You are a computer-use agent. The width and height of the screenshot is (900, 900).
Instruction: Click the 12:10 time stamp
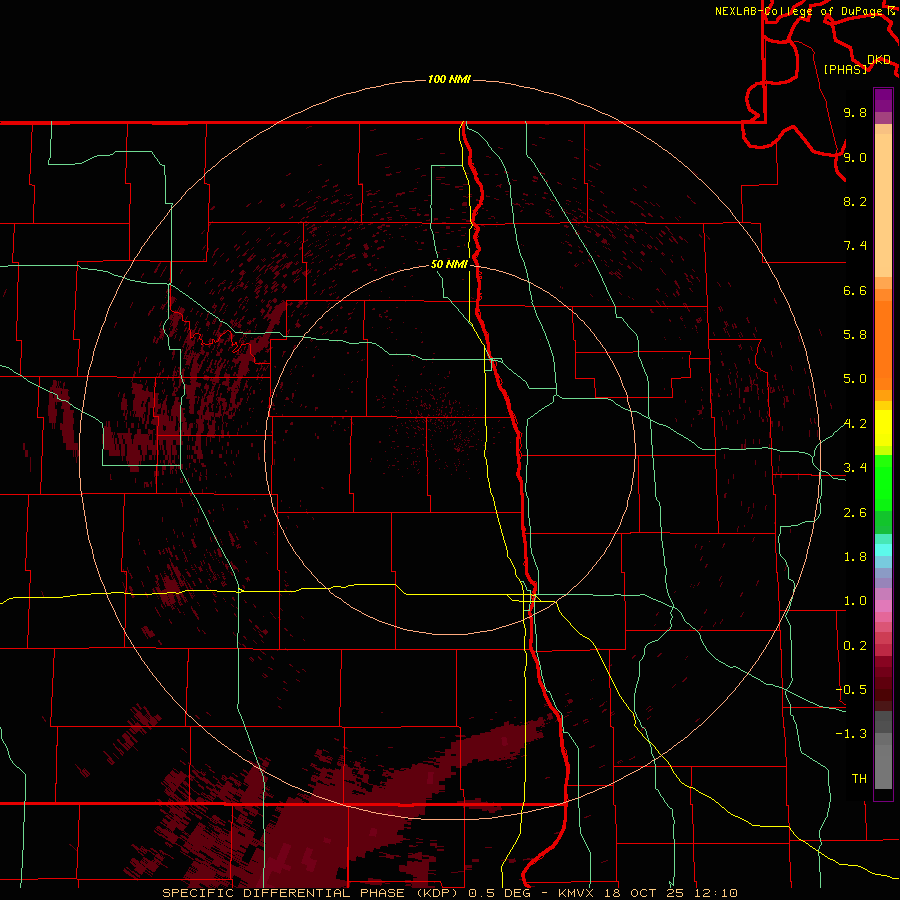pos(715,893)
